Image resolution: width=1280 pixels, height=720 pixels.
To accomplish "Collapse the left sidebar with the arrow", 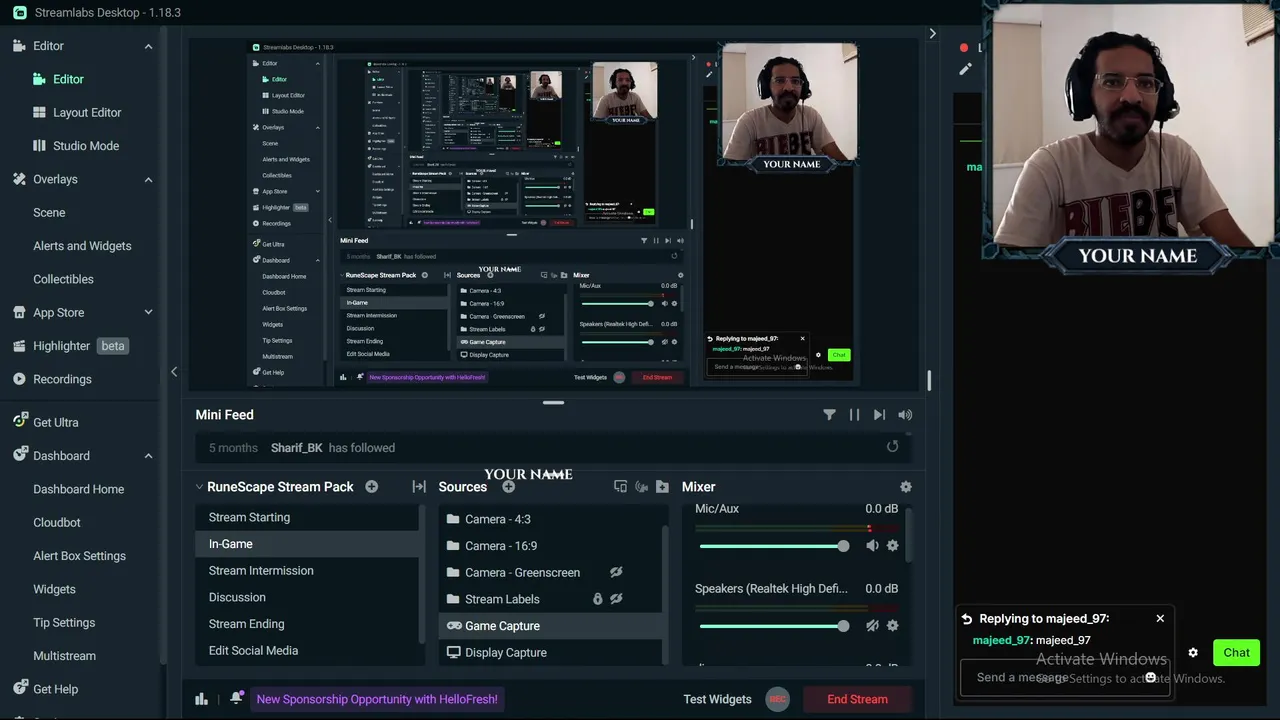I will 173,371.
